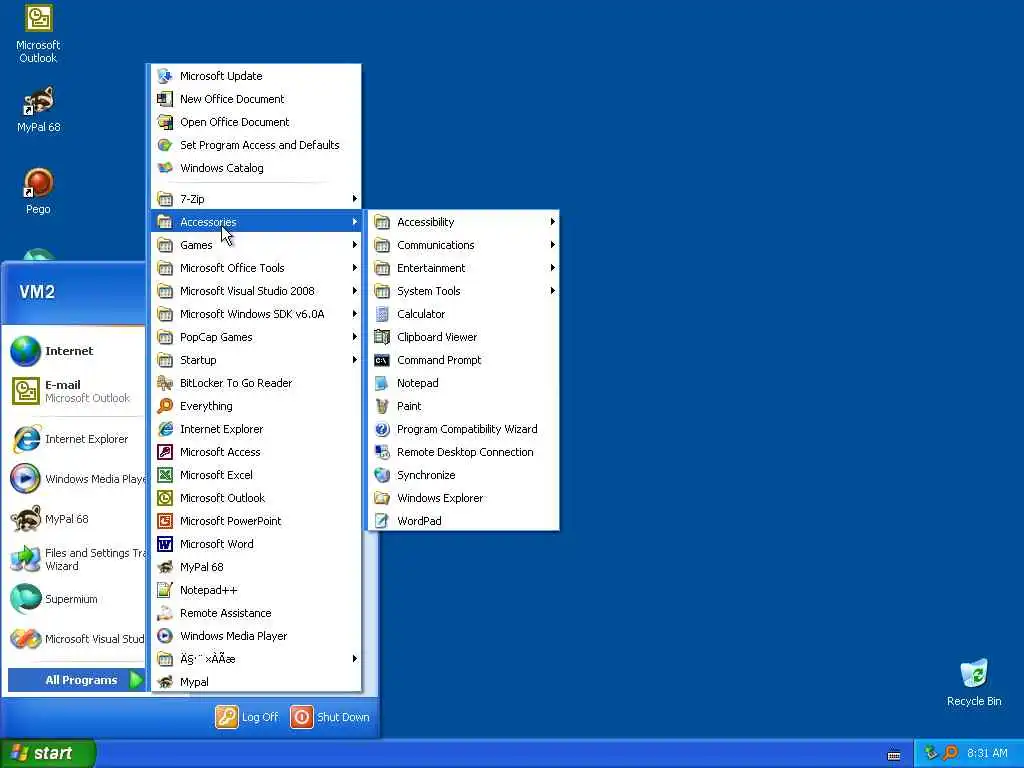Choose Set Program Access and Defaults
The height and width of the screenshot is (768, 1024).
tap(257, 145)
